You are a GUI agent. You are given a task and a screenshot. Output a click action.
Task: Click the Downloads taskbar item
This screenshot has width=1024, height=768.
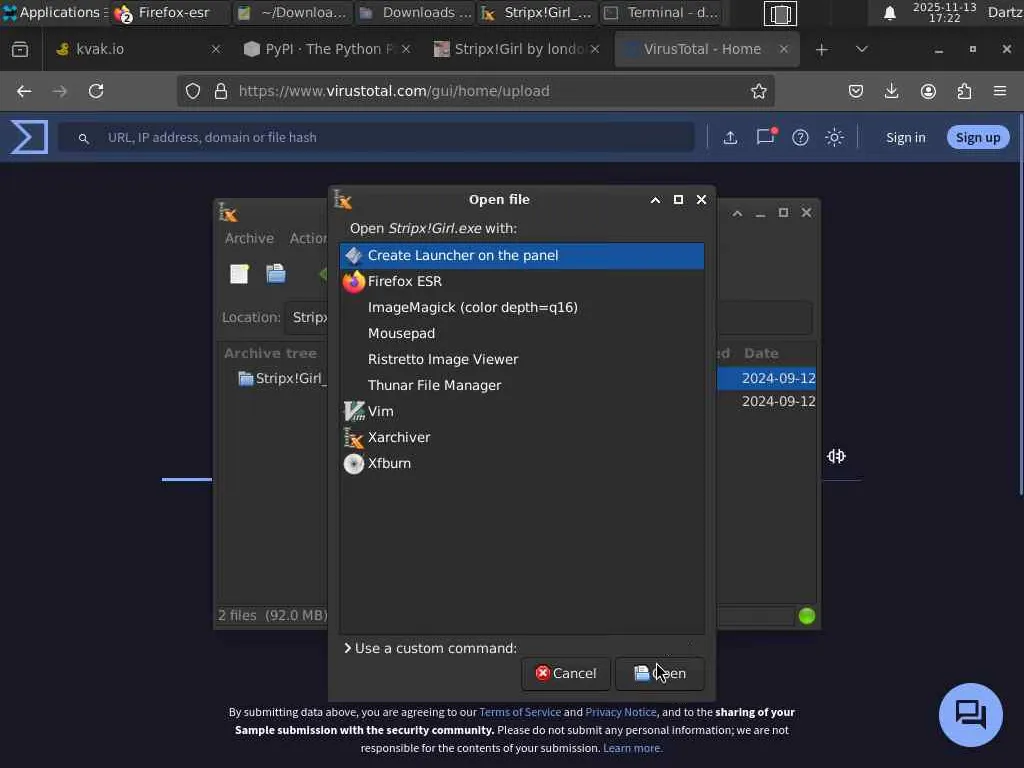pyautogui.click(x=415, y=12)
